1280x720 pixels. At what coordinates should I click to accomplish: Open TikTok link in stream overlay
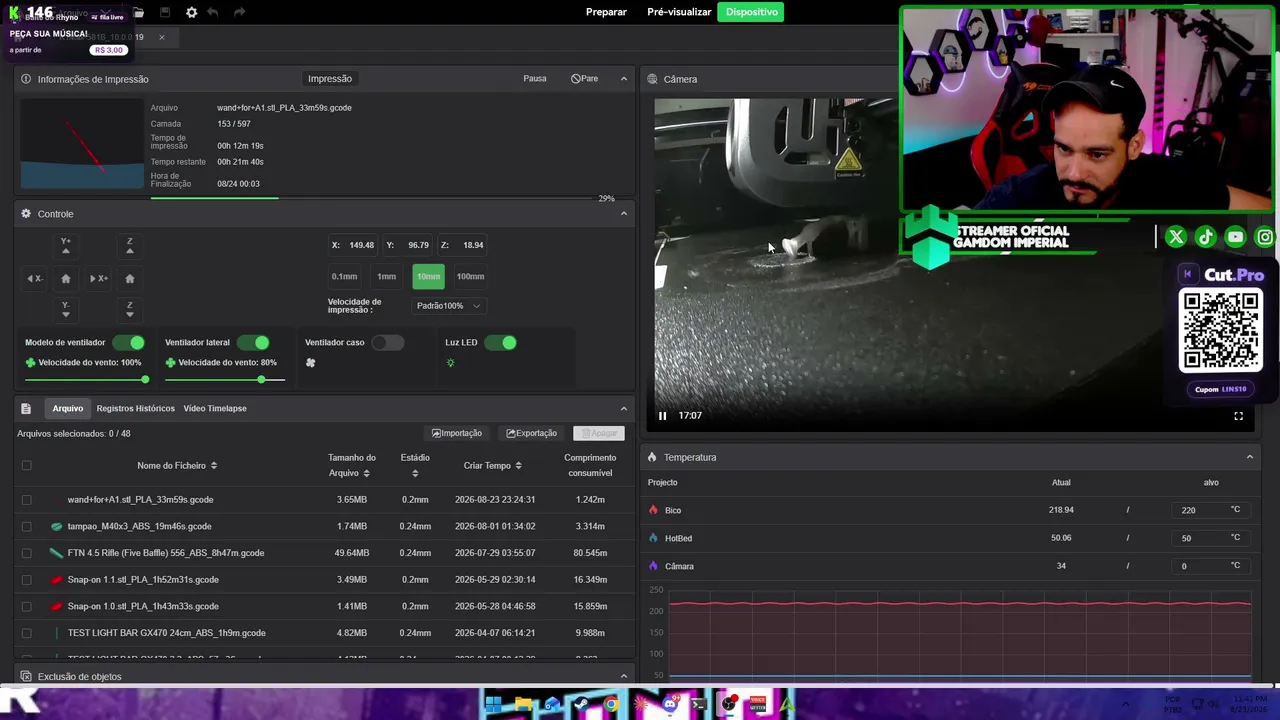[x=1206, y=237]
